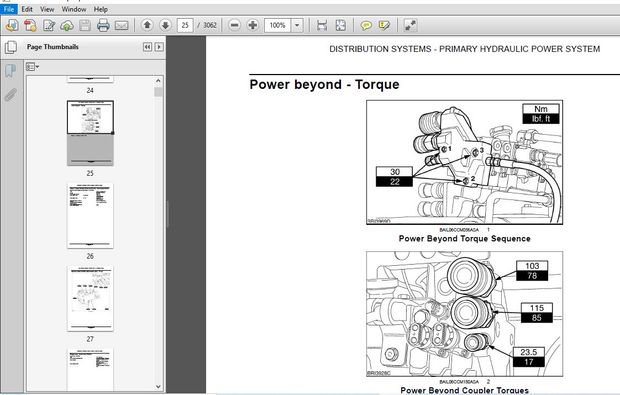Add a sticky note comment
The width and height of the screenshot is (620, 395).
point(366,26)
